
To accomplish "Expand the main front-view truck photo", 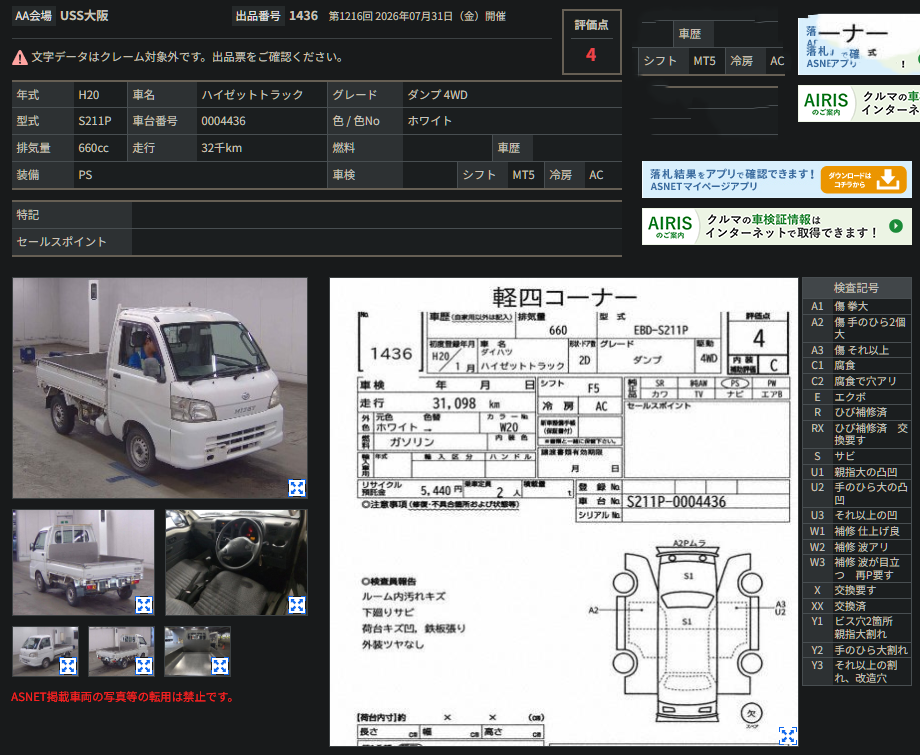I will pyautogui.click(x=297, y=488).
